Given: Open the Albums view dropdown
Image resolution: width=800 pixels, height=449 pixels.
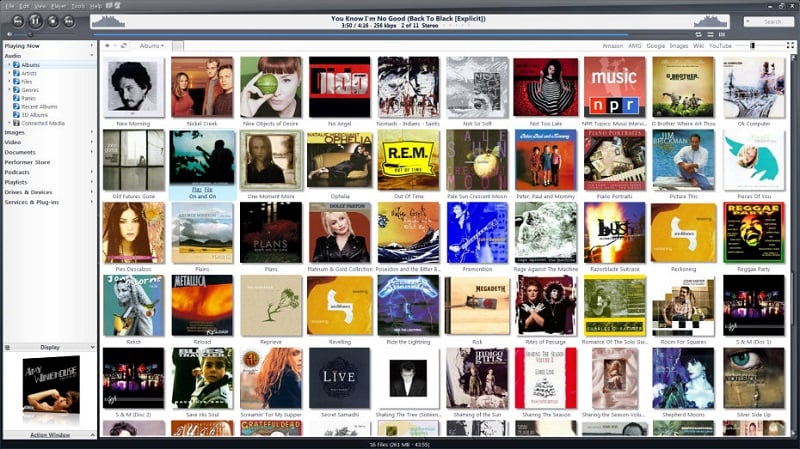Looking at the screenshot, I should click(152, 45).
